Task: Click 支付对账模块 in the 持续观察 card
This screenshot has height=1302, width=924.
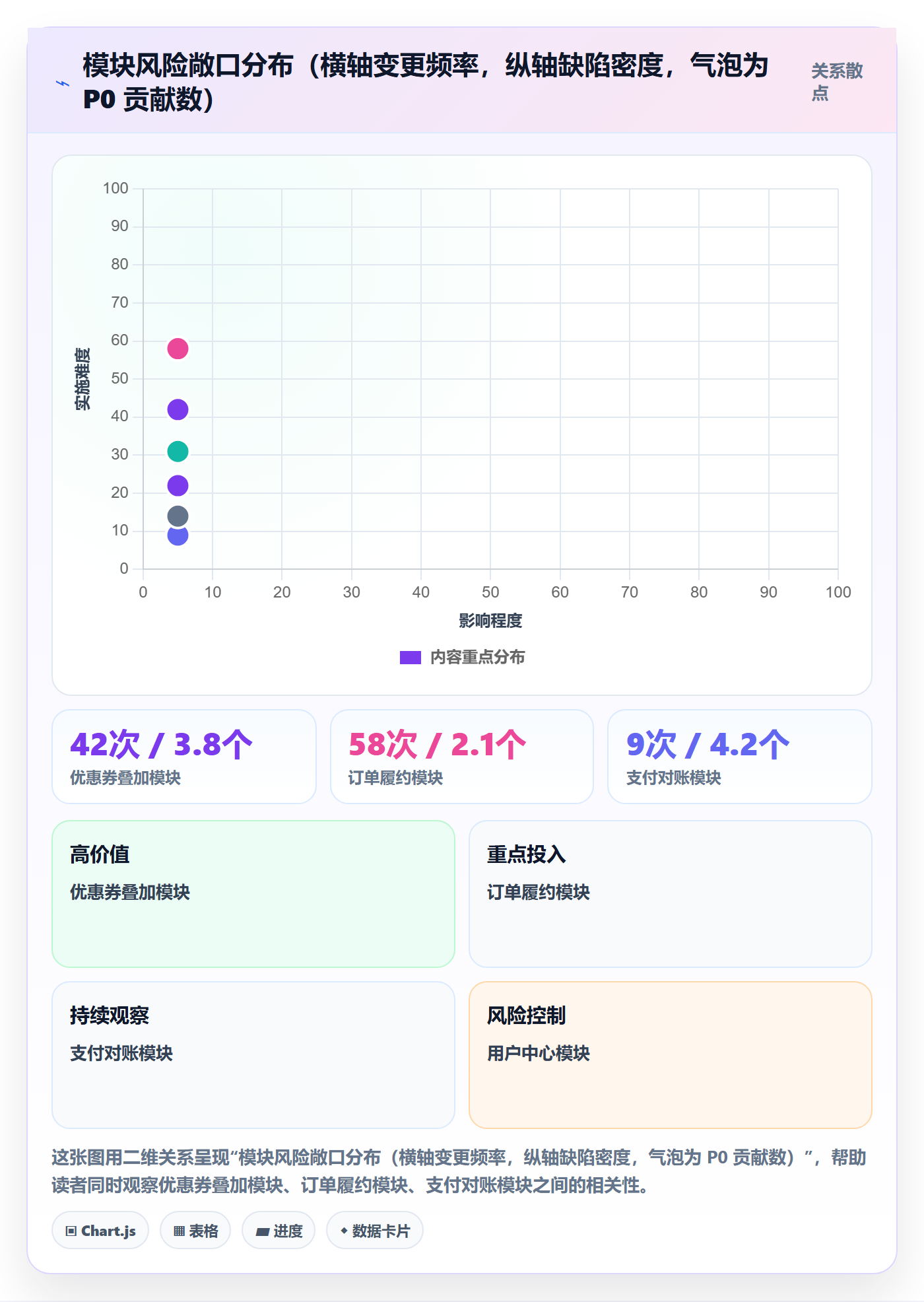Action: (x=121, y=1053)
